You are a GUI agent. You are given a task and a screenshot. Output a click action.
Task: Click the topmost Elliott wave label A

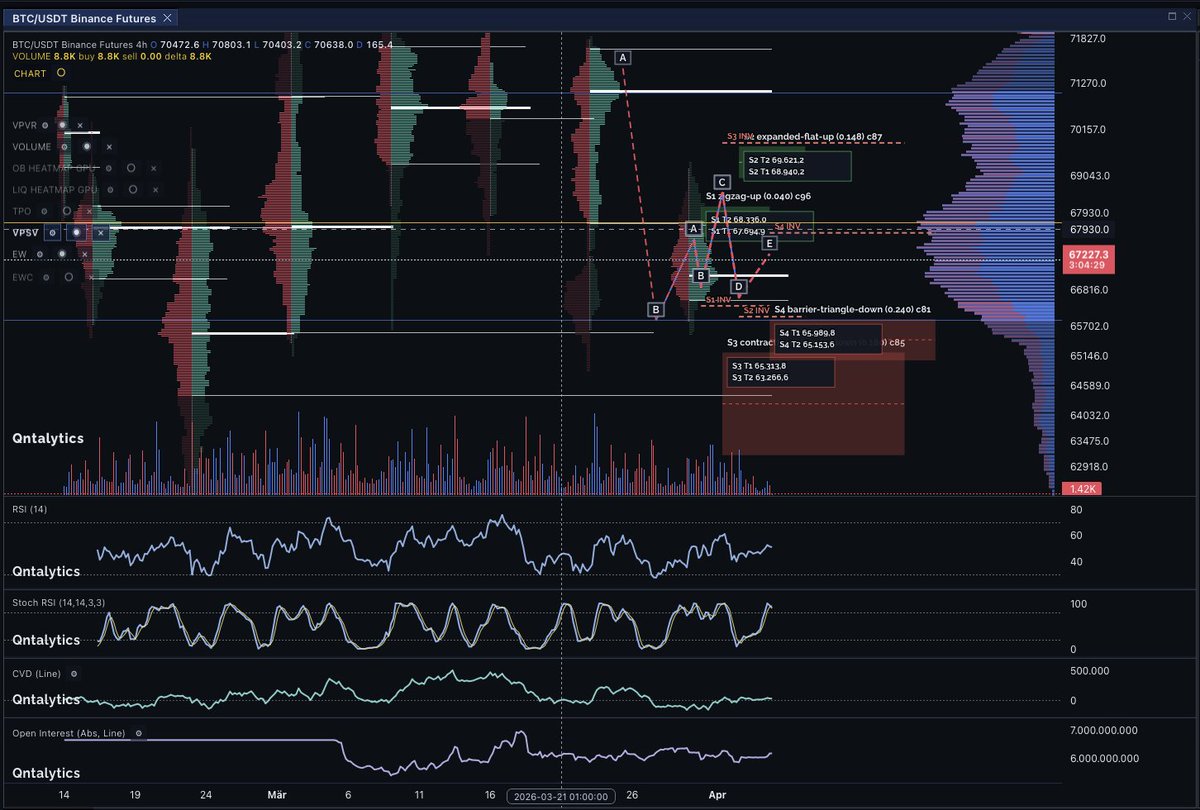pos(623,58)
